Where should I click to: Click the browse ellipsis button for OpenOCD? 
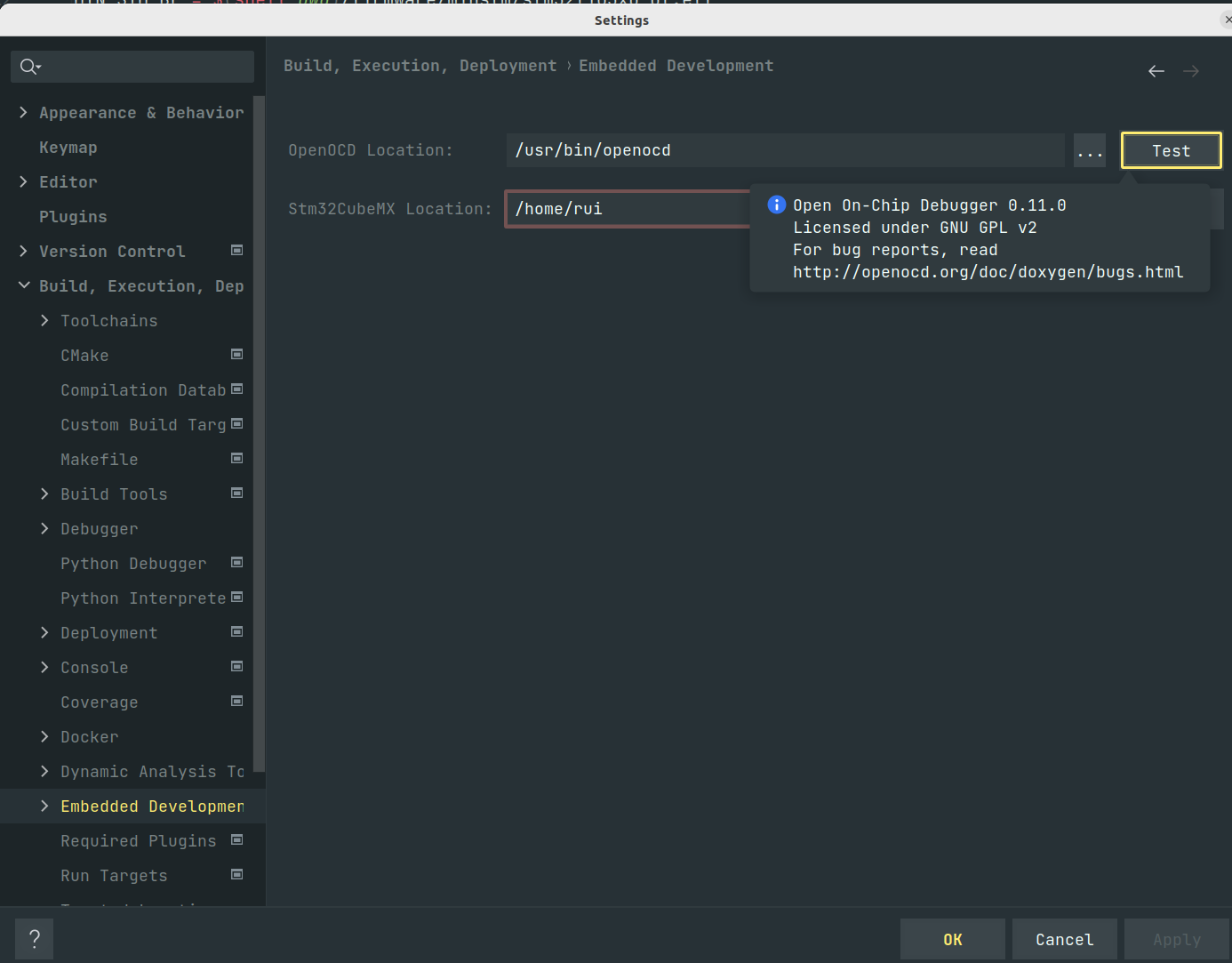(1089, 151)
